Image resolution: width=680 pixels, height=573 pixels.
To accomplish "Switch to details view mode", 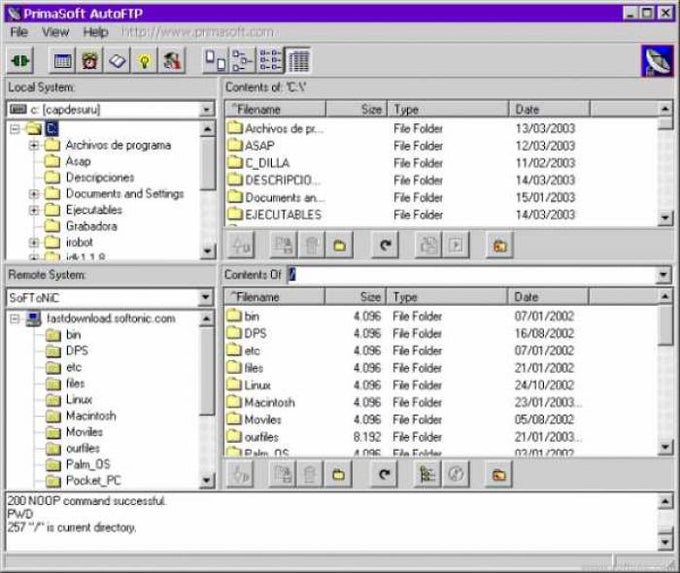I will pos(298,60).
